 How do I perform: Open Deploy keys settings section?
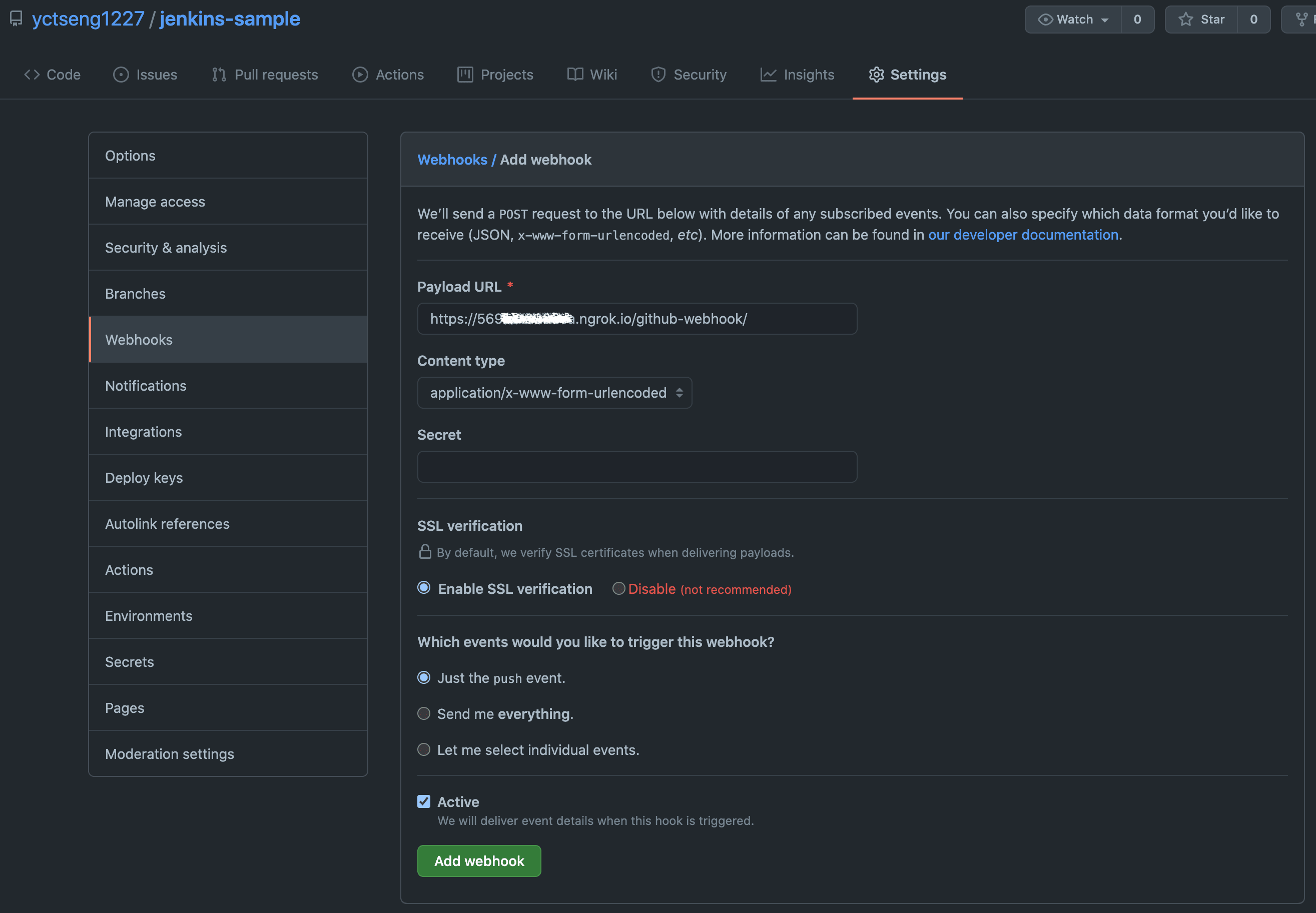pyautogui.click(x=144, y=478)
